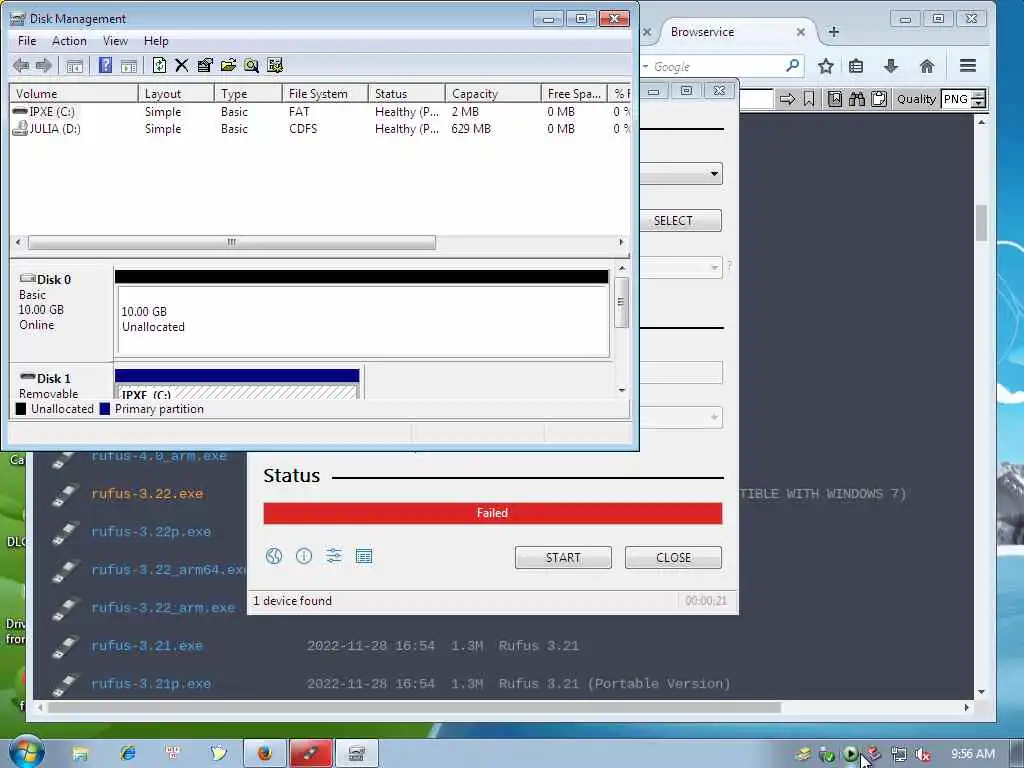The image size is (1024, 768).
Task: Click the volume list horizontal scrollbar thumb
Action: (231, 242)
